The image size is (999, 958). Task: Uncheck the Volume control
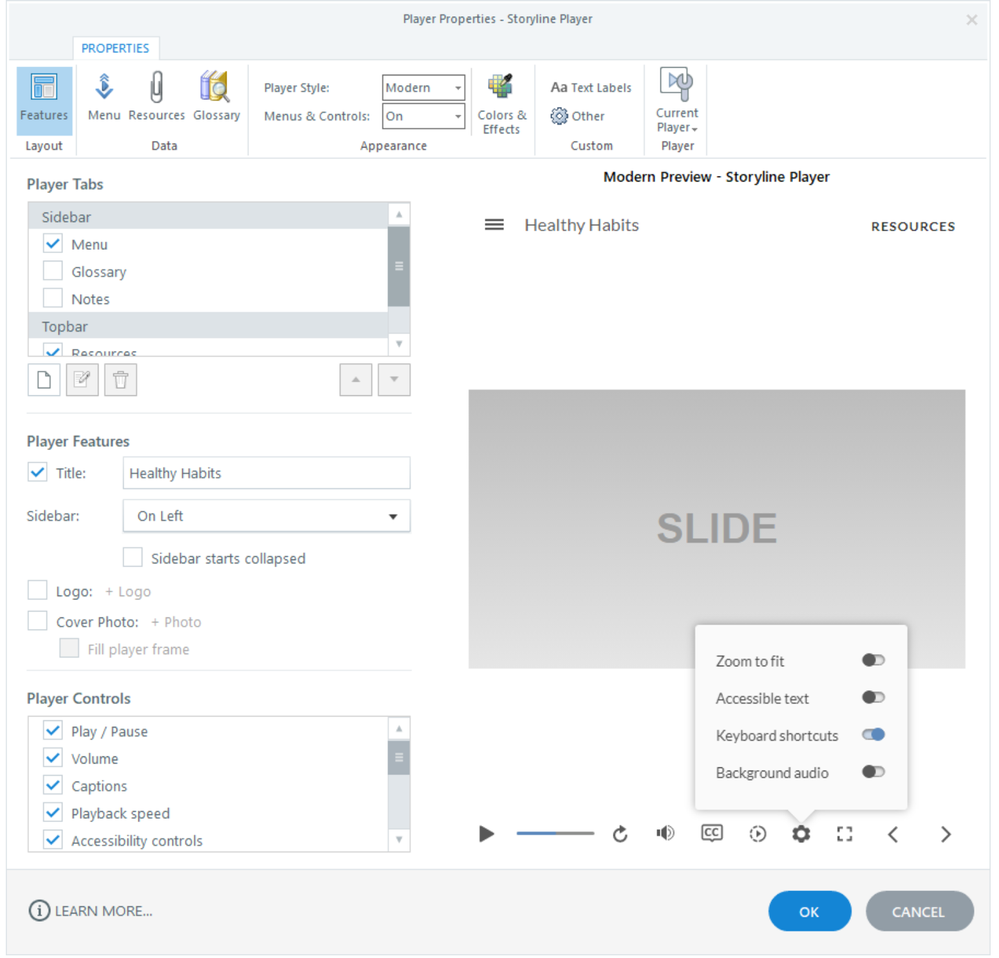click(x=53, y=758)
